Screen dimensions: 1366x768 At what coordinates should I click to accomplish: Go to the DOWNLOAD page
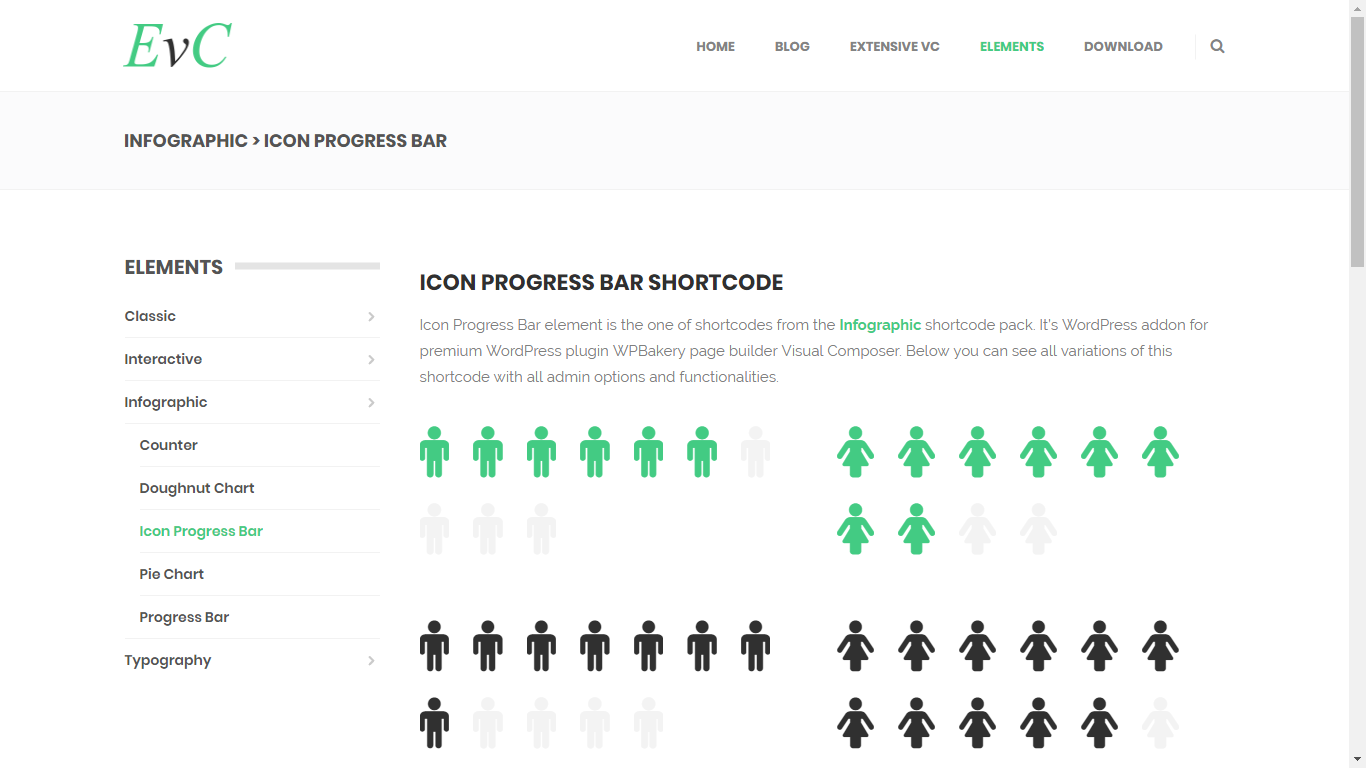1123,46
